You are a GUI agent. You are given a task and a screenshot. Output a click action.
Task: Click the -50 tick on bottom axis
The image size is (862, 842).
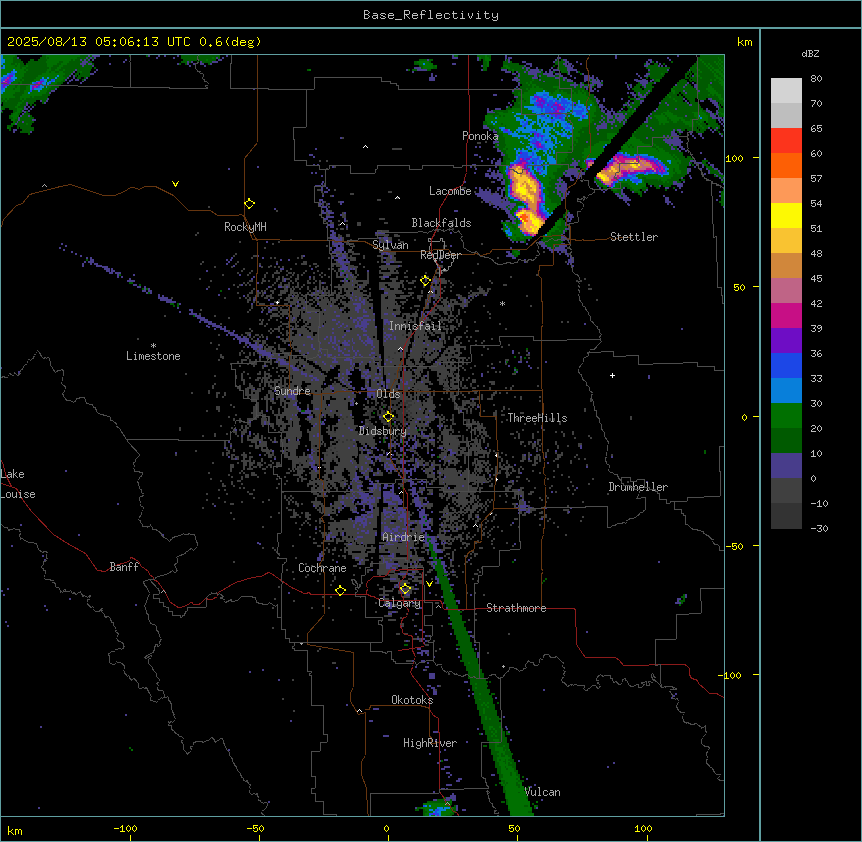pyautogui.click(x=256, y=828)
